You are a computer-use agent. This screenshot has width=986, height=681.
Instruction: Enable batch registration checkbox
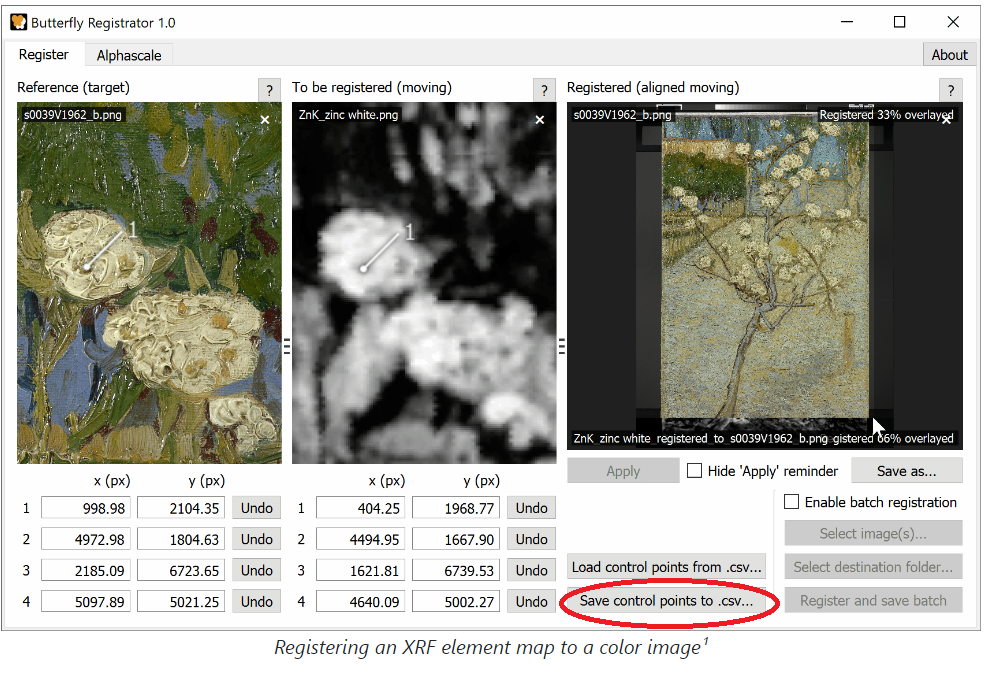(x=792, y=502)
